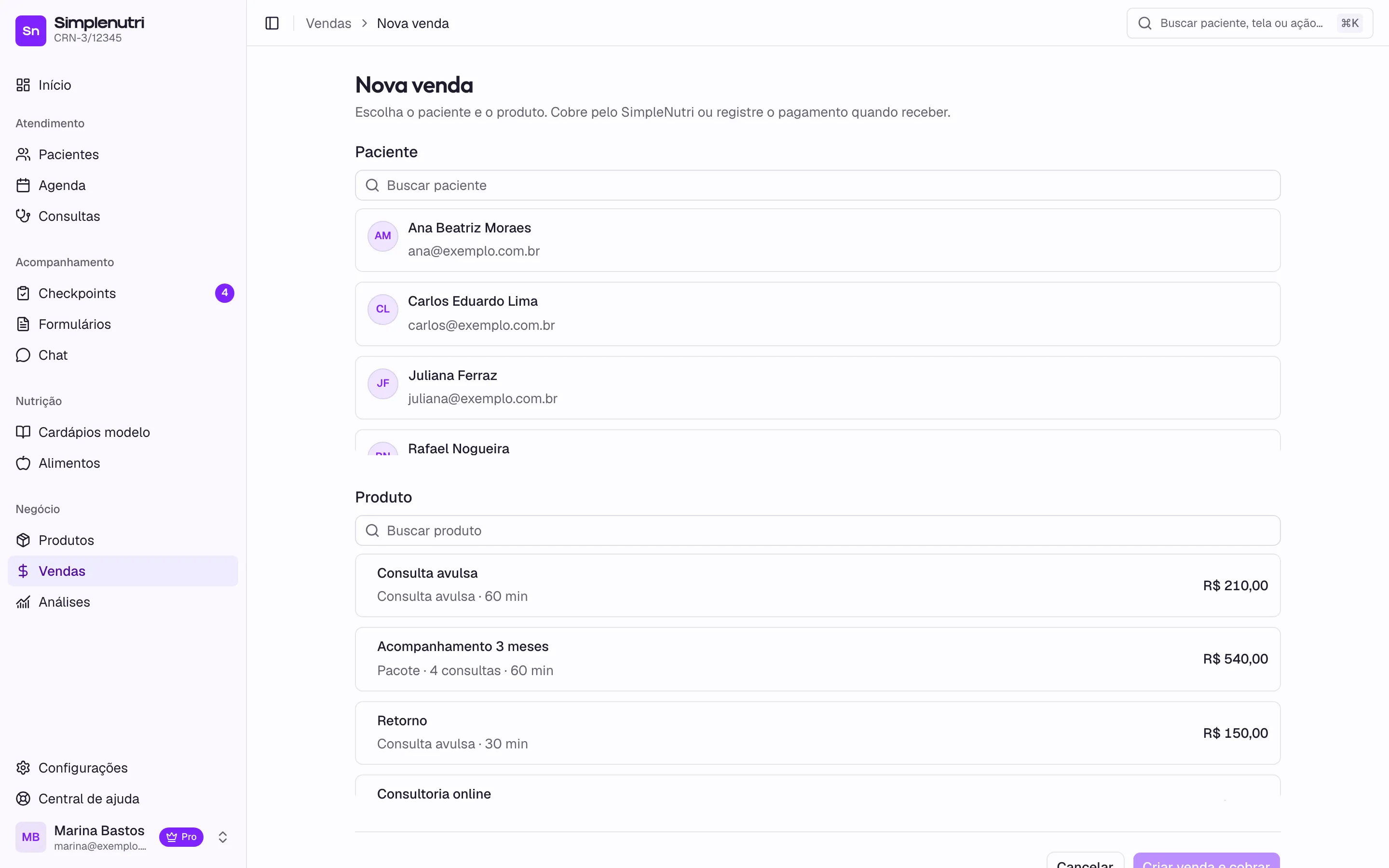Open Checkpoints with the clipboard icon
Image resolution: width=1389 pixels, height=868 pixels.
[x=23, y=293]
